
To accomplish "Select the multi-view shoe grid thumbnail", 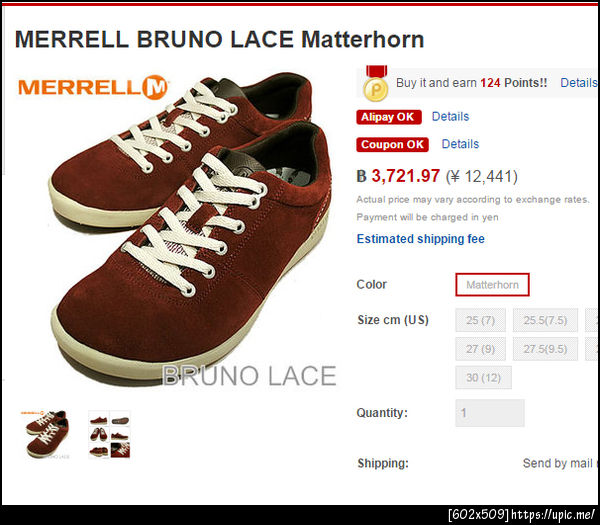I will (109, 434).
